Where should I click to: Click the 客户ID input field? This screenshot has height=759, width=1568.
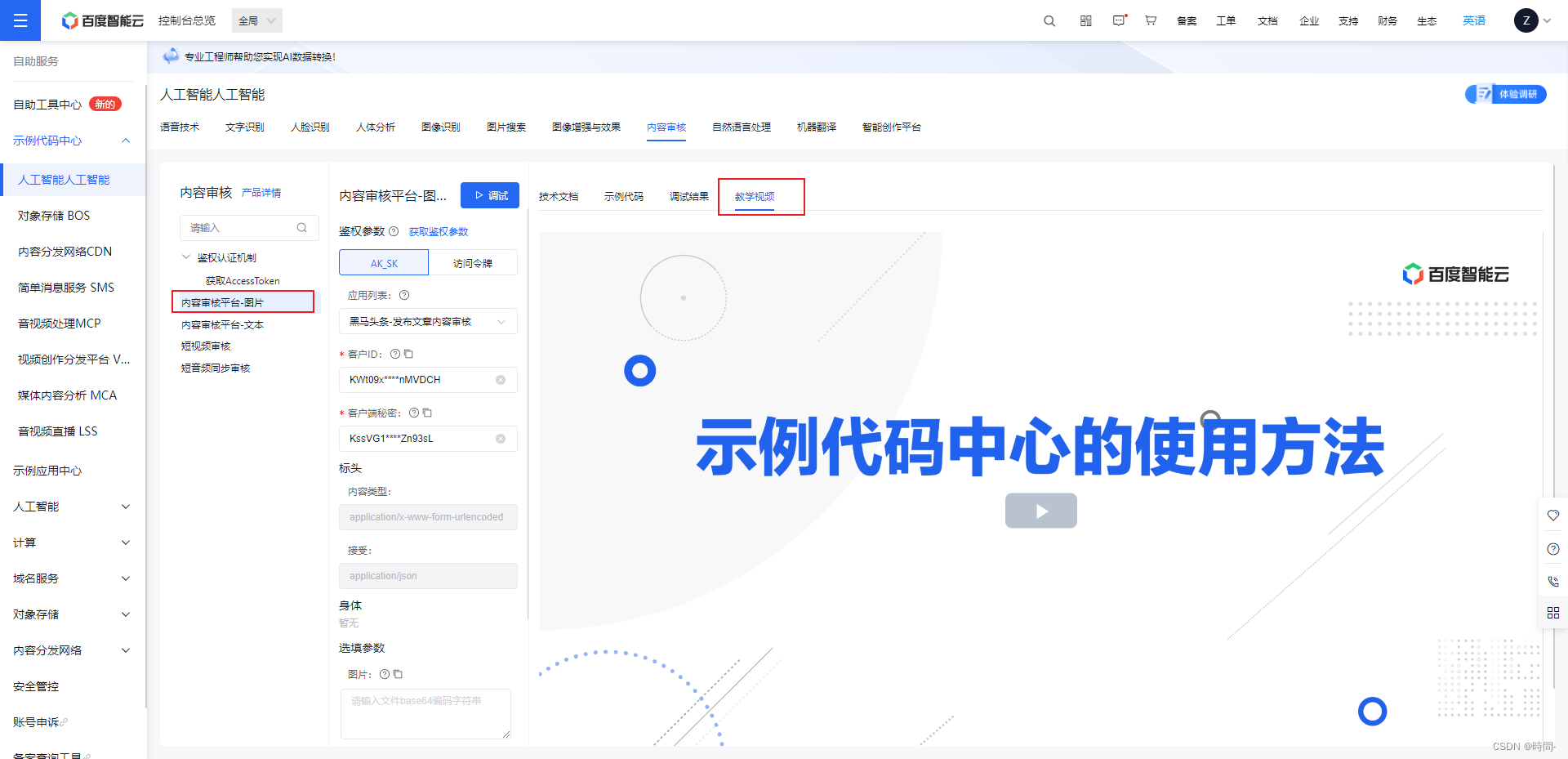pos(428,380)
